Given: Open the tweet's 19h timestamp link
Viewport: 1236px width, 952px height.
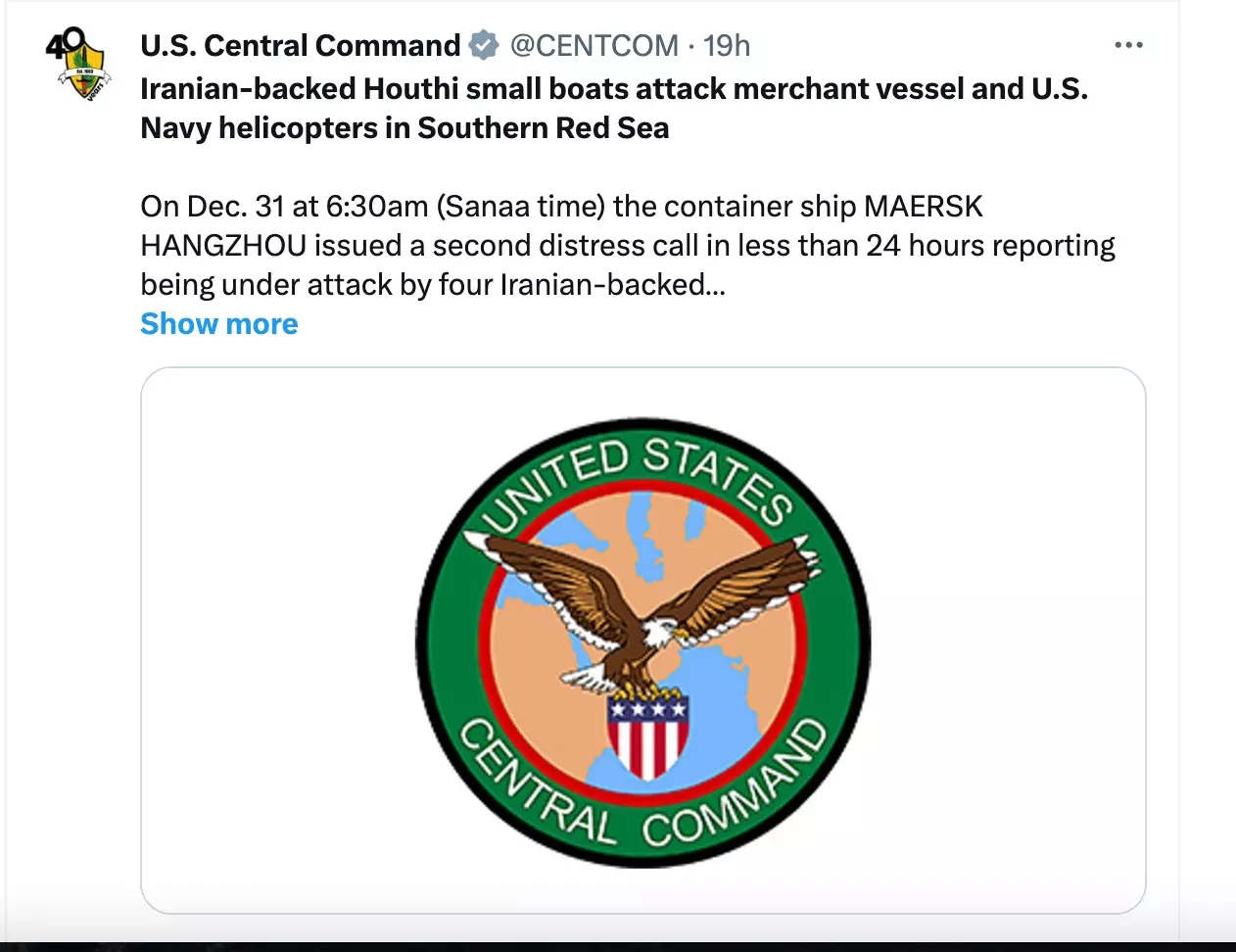Looking at the screenshot, I should pyautogui.click(x=727, y=46).
